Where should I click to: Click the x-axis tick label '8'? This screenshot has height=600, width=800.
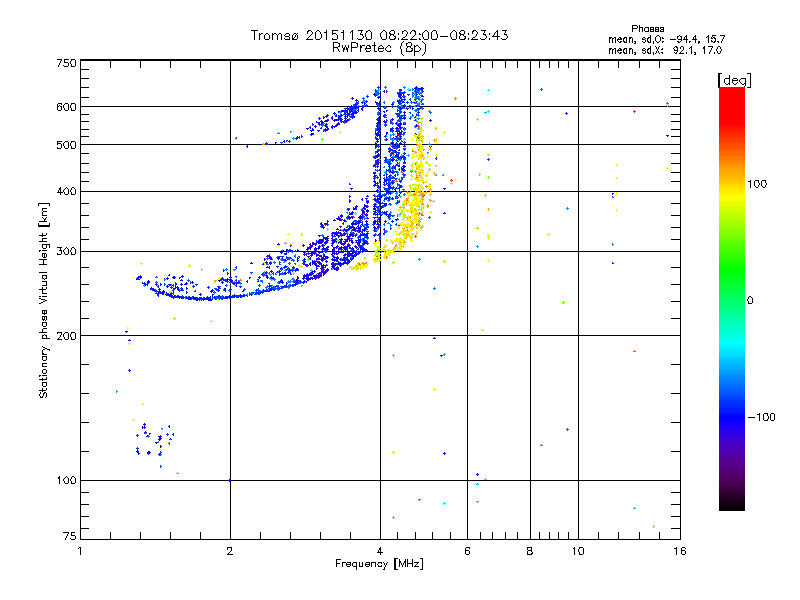[x=530, y=551]
